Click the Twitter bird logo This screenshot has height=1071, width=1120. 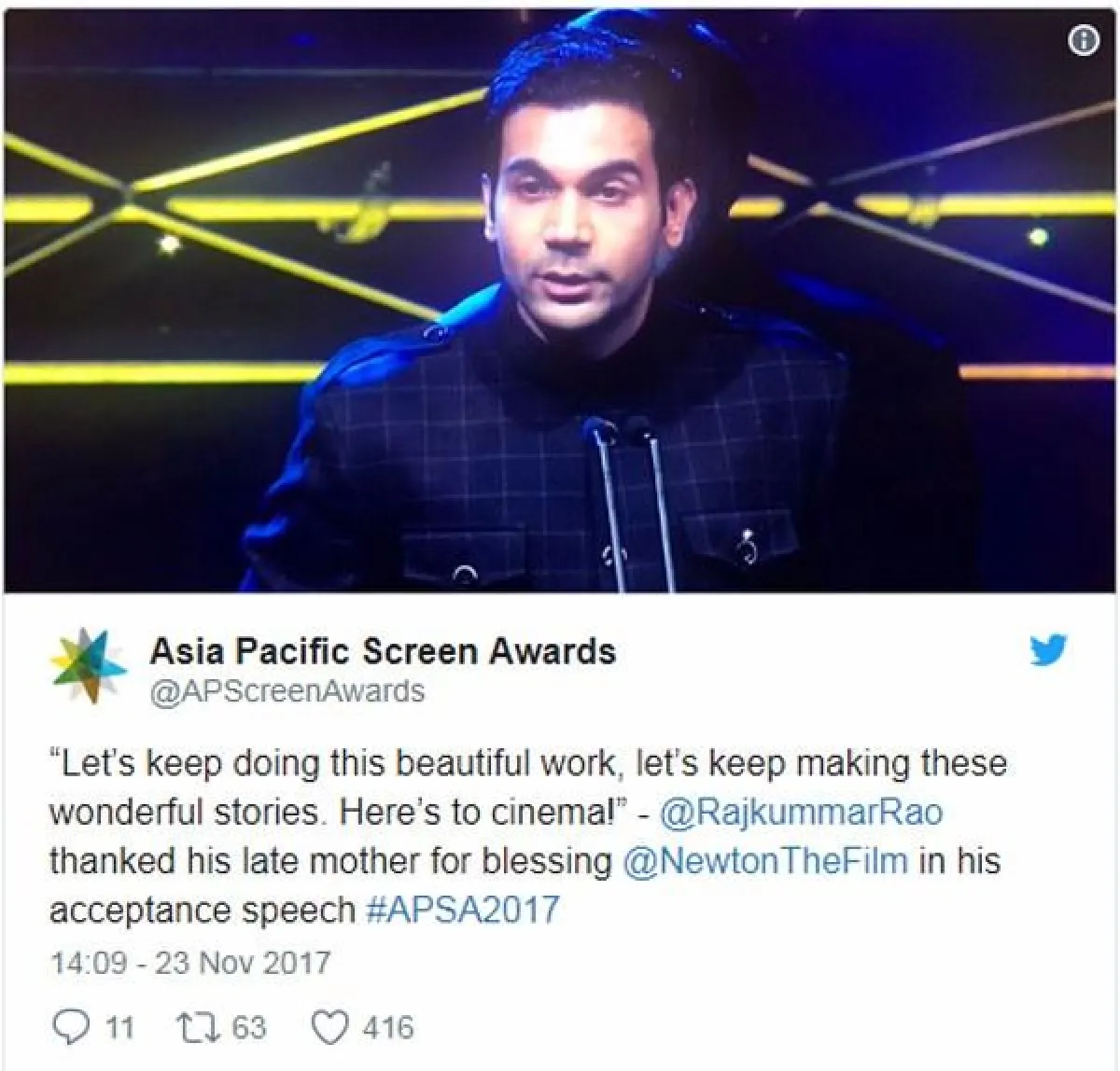pyautogui.click(x=1048, y=651)
